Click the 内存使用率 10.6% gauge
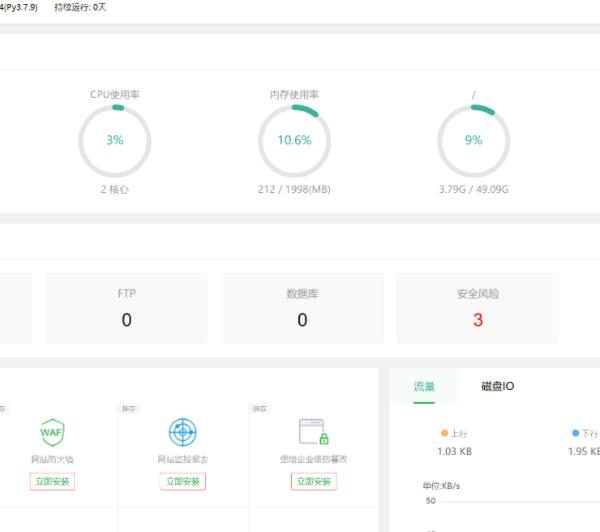The image size is (600, 532). tap(294, 140)
